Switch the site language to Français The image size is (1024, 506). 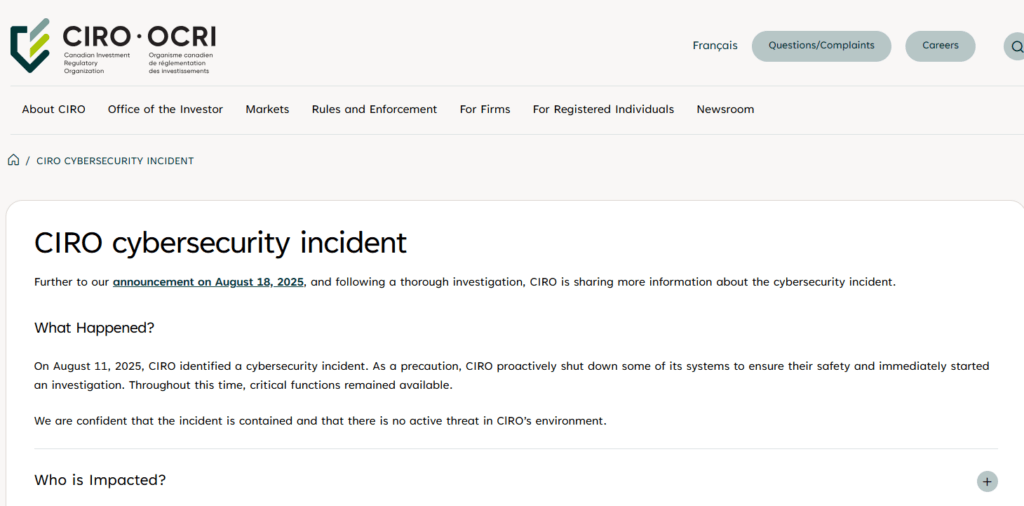pyautogui.click(x=714, y=45)
